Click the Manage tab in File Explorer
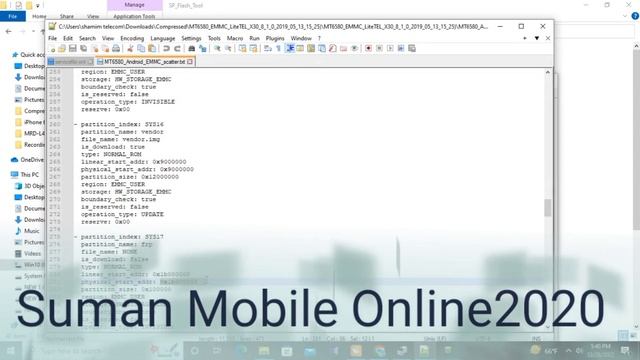The image size is (640, 360). [134, 5]
